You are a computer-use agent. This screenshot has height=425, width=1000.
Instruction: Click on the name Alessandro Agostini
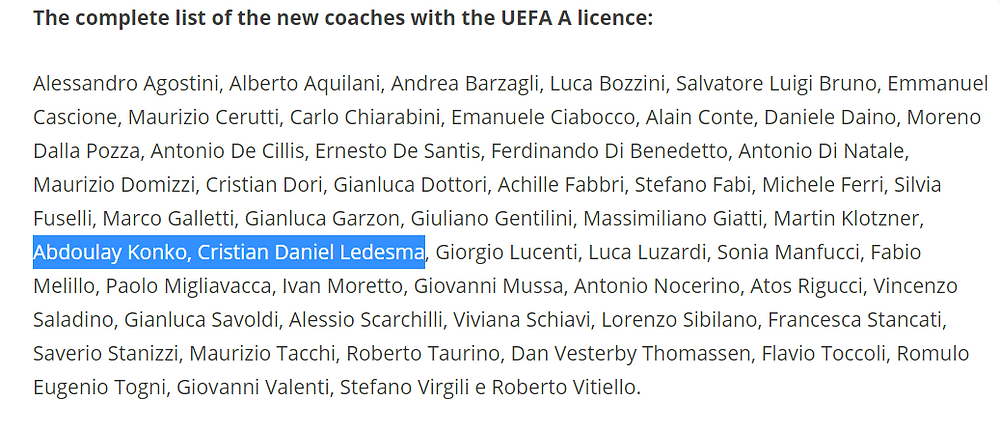126,84
